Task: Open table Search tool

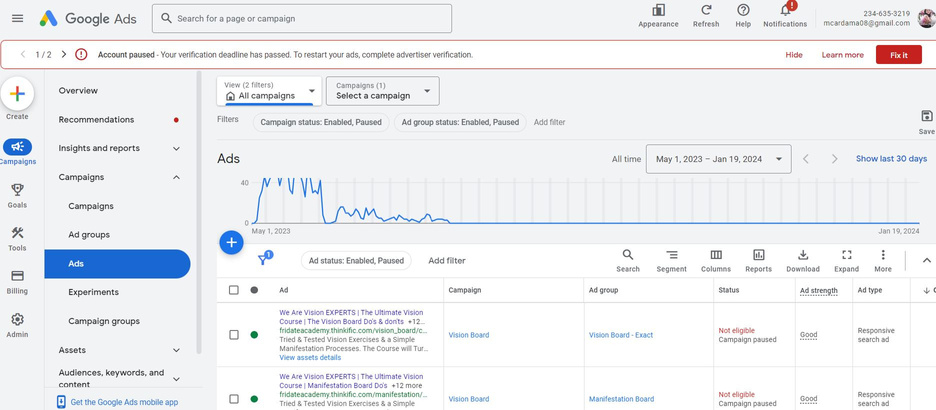Action: (x=628, y=261)
